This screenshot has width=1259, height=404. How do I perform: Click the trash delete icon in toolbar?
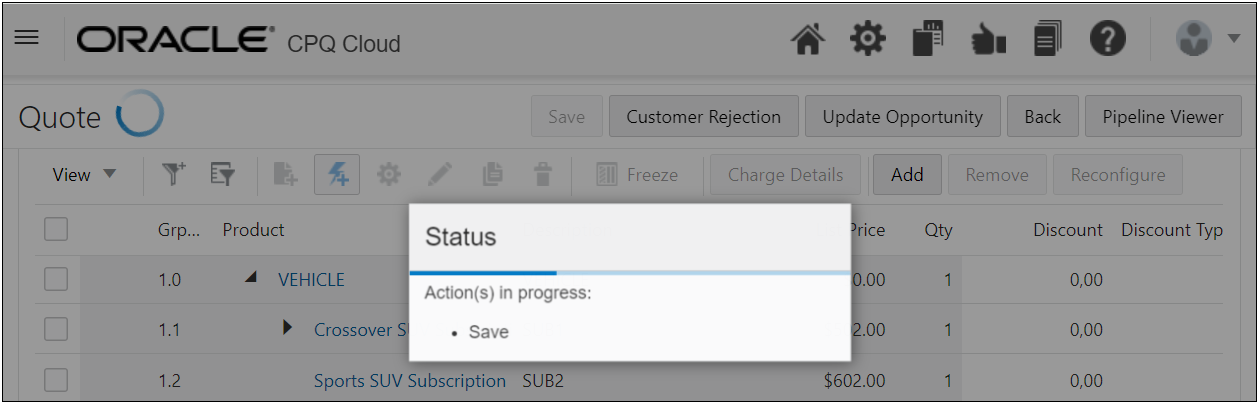[543, 174]
